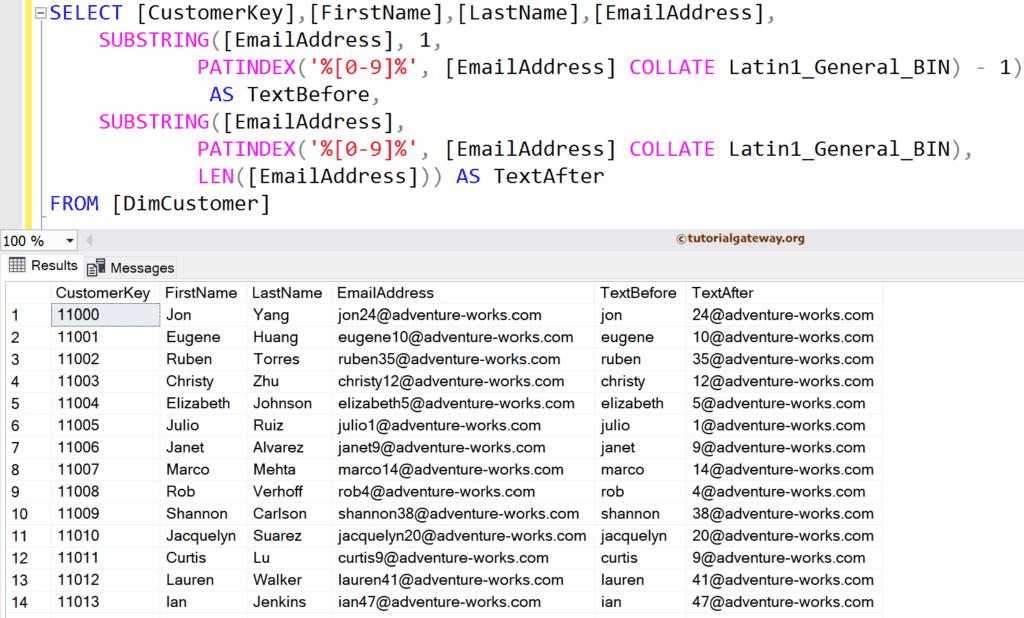Open the Messages tab
The image size is (1024, 618).
pyautogui.click(x=141, y=268)
